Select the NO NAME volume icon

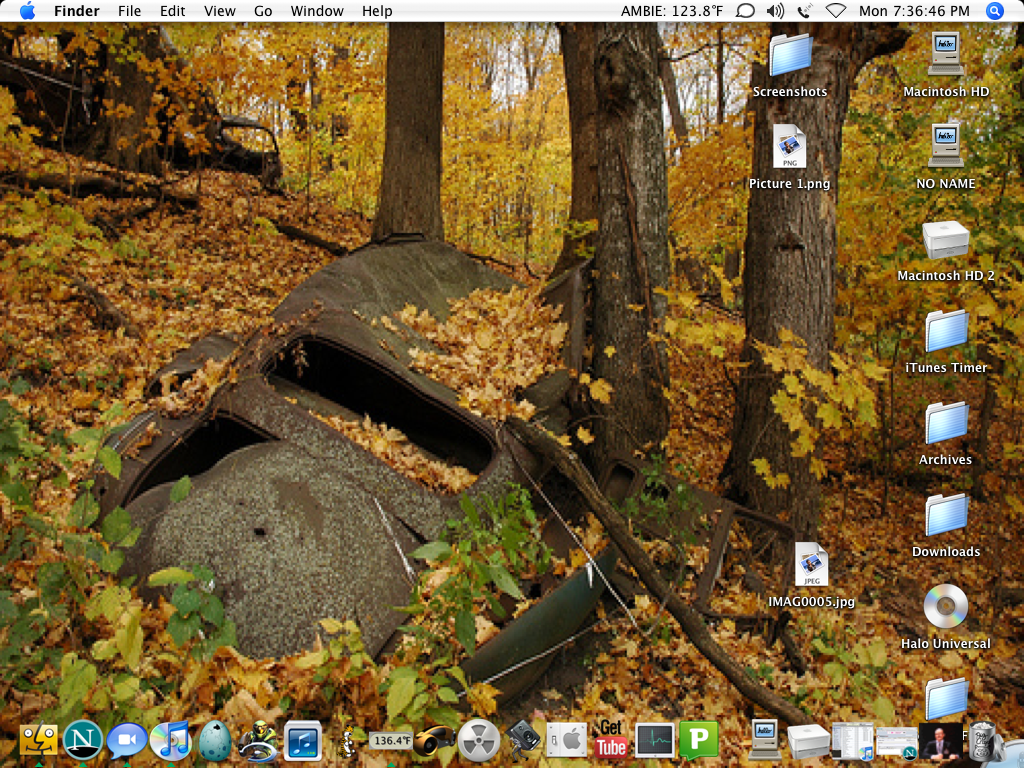tap(946, 157)
